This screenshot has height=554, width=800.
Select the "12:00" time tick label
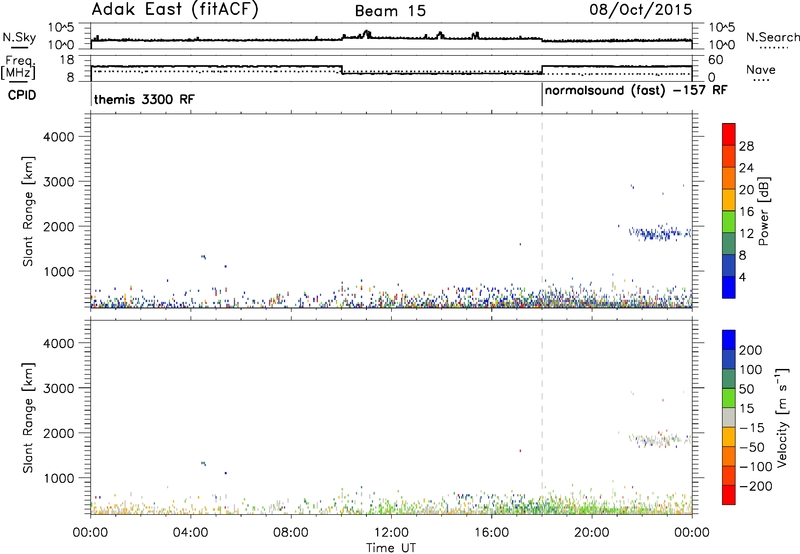click(x=391, y=533)
